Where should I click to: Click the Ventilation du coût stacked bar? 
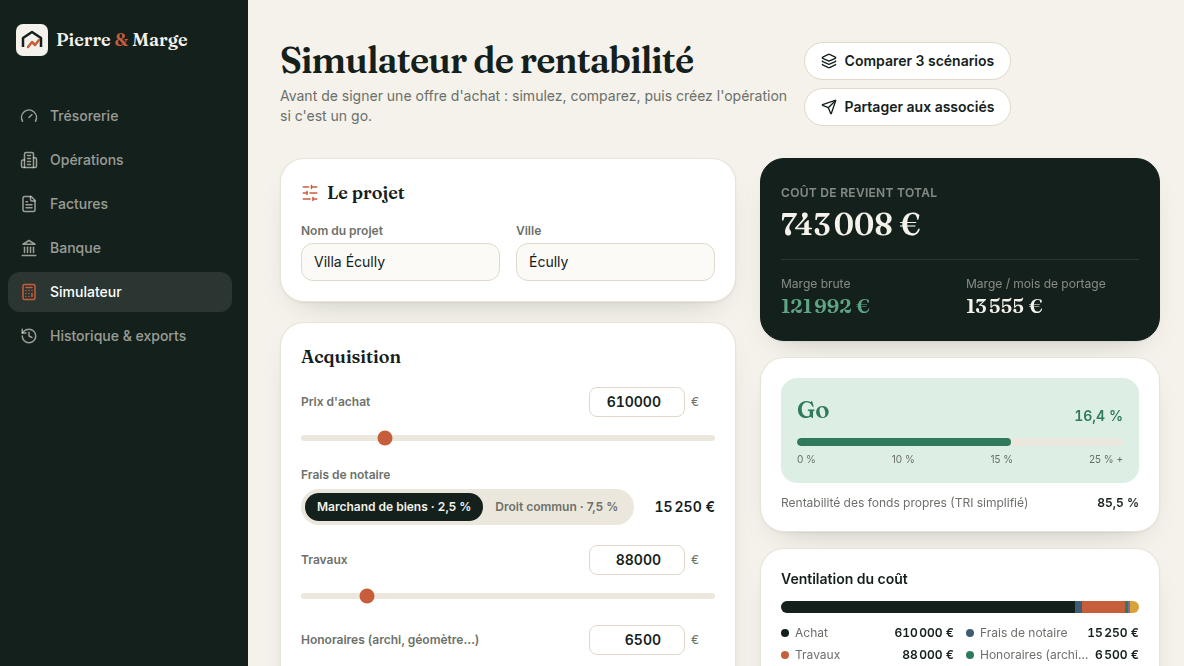coord(960,607)
